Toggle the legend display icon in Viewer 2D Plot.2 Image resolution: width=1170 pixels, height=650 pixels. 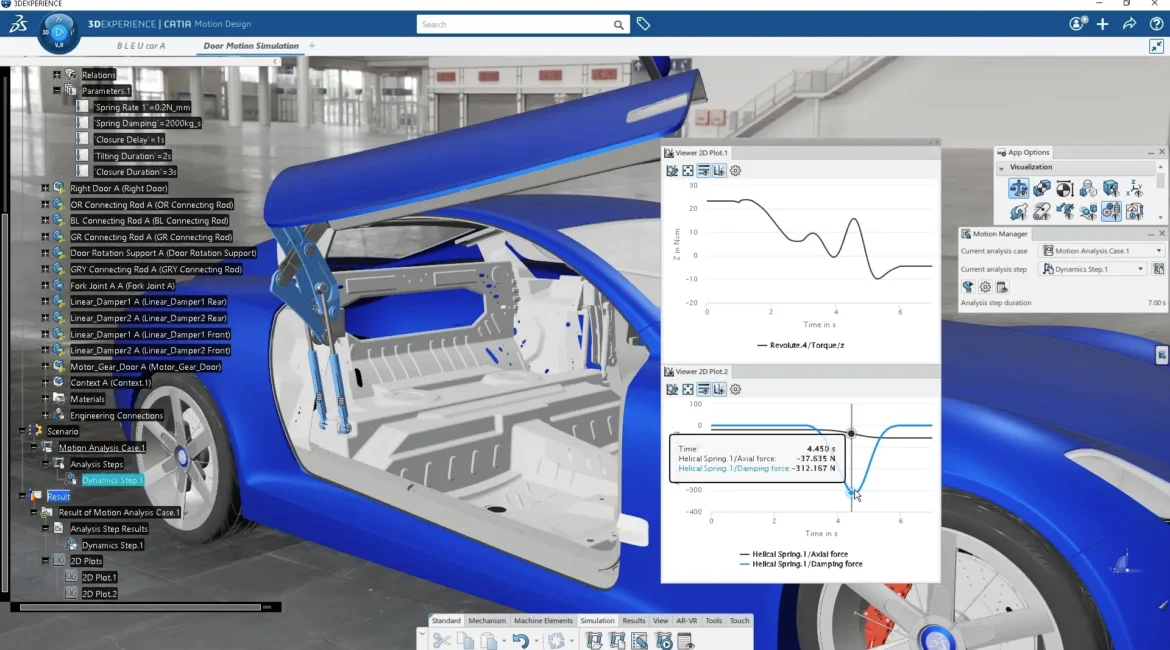pyautogui.click(x=704, y=390)
